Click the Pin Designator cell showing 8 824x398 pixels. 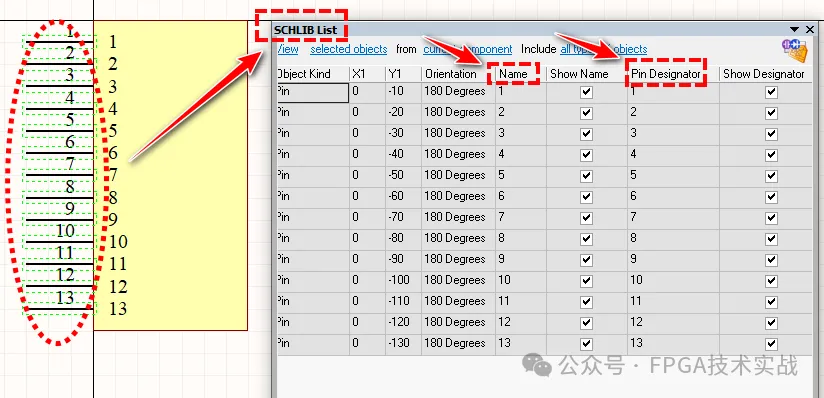673,239
